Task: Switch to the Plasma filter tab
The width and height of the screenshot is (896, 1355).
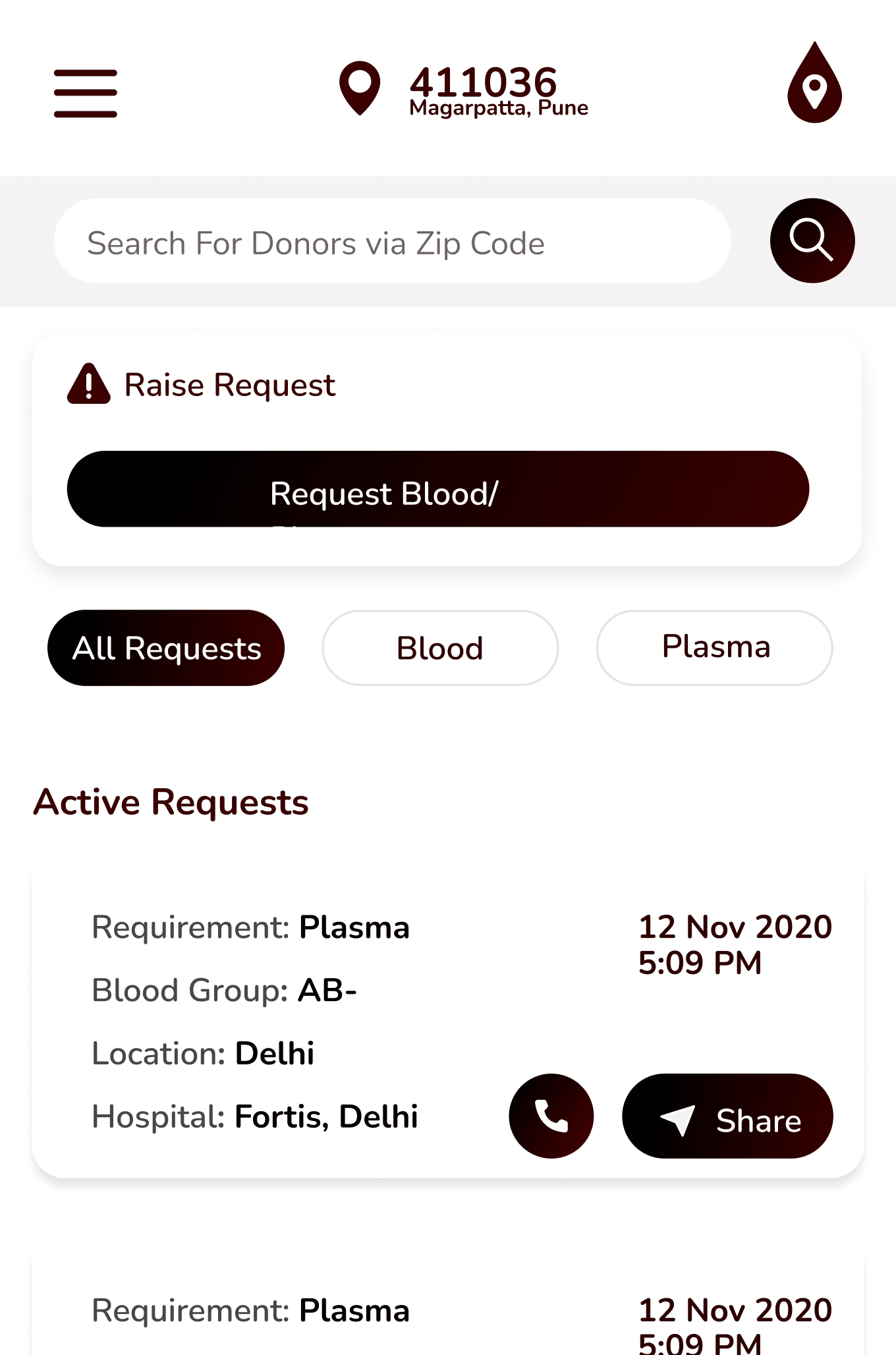Action: 715,648
